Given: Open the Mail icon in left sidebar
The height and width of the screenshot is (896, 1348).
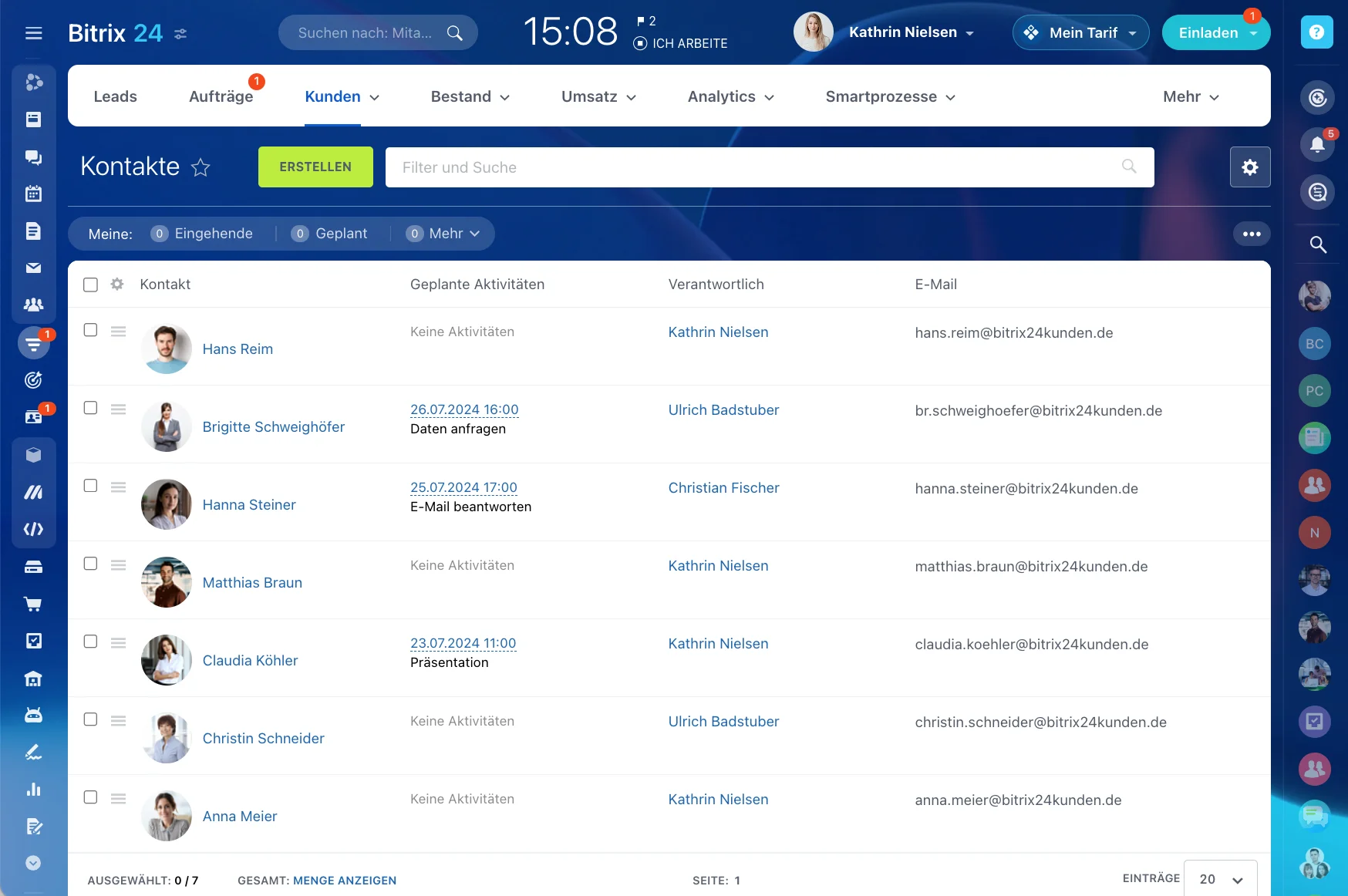Looking at the screenshot, I should [34, 268].
